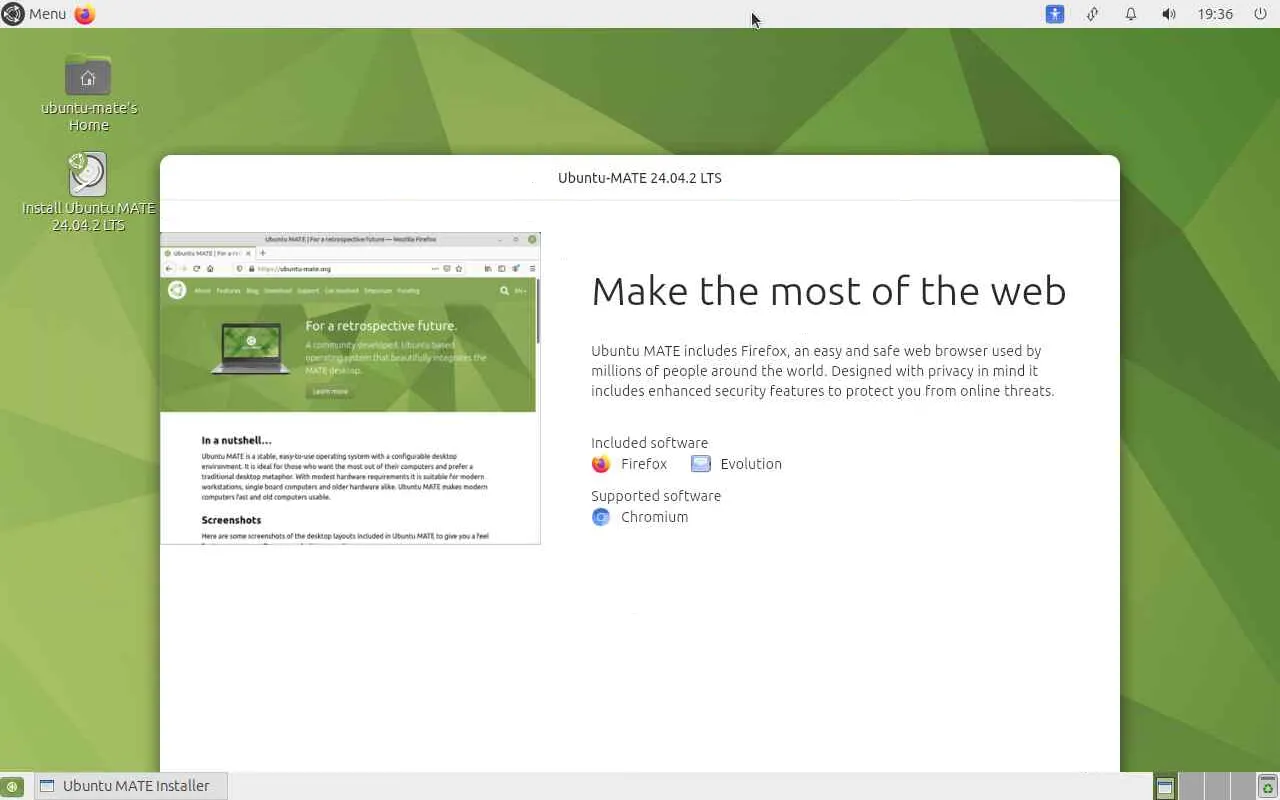Click the Evolution mail icon

click(x=700, y=464)
